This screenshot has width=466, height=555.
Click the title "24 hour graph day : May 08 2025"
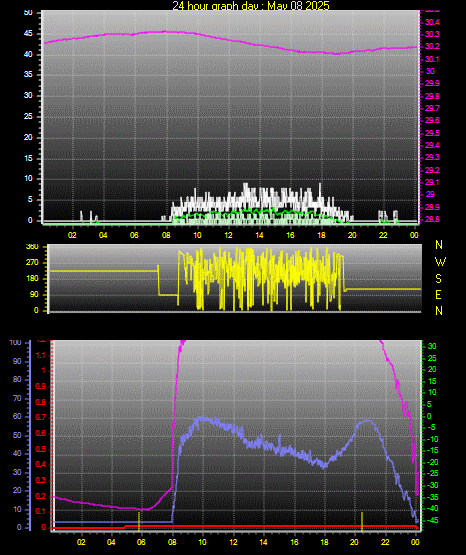(x=251, y=5)
